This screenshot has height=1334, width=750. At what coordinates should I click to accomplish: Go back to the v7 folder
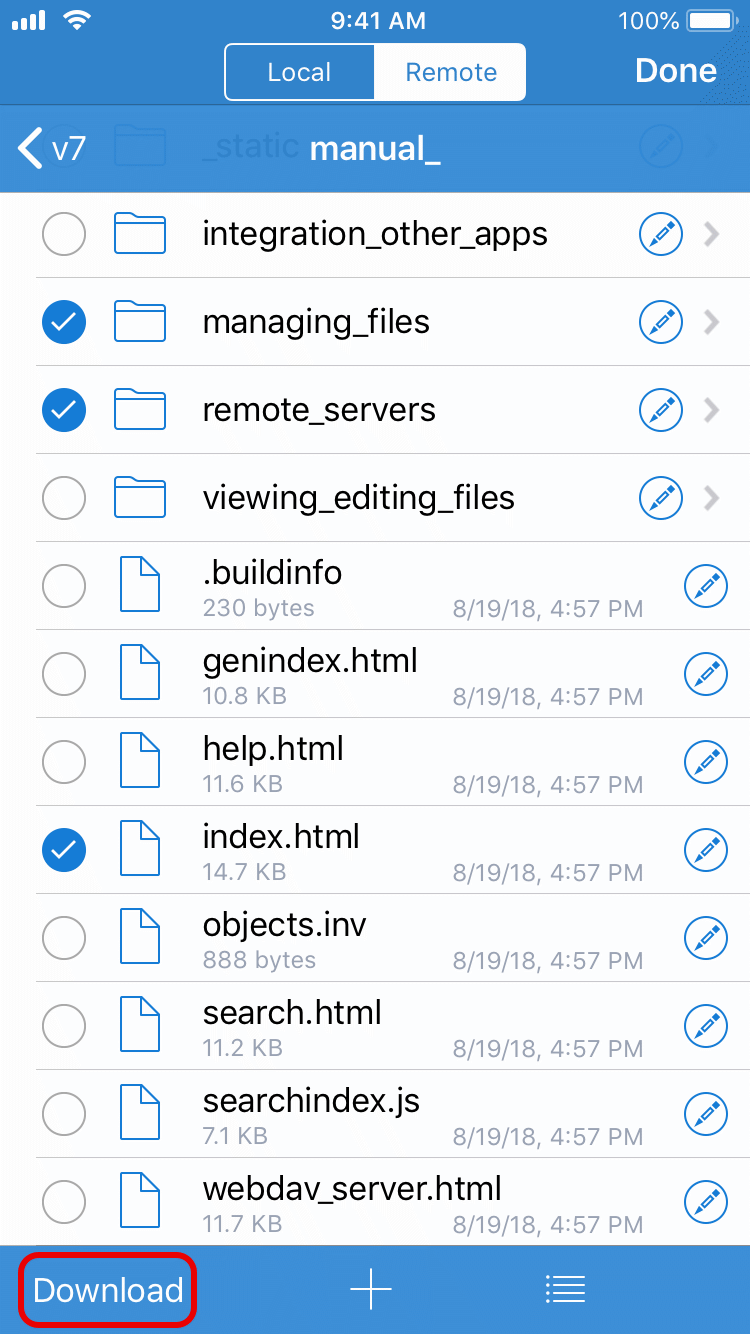pyautogui.click(x=52, y=149)
